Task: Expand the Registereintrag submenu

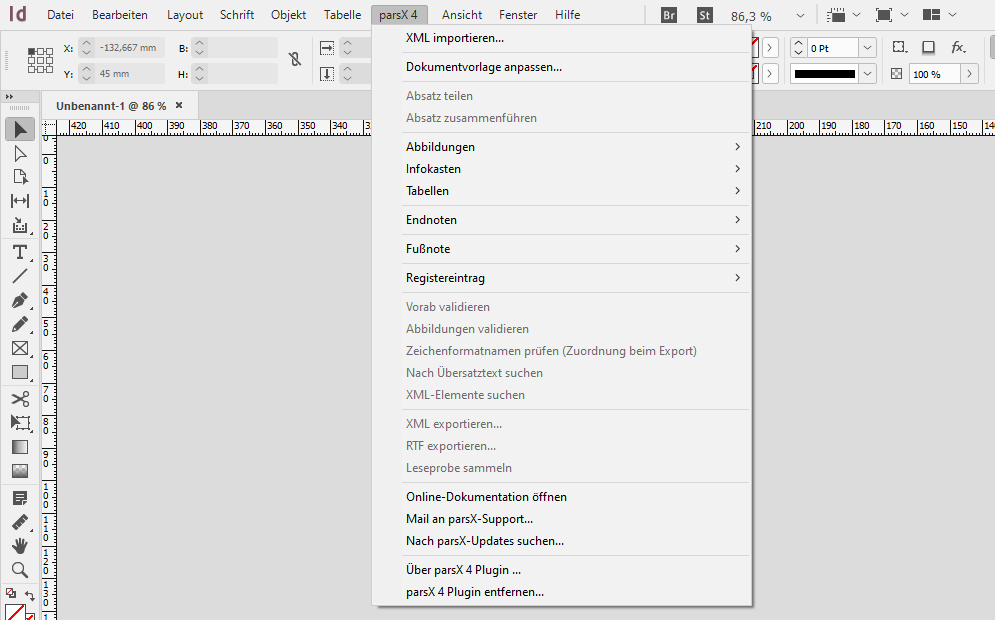Action: point(575,278)
